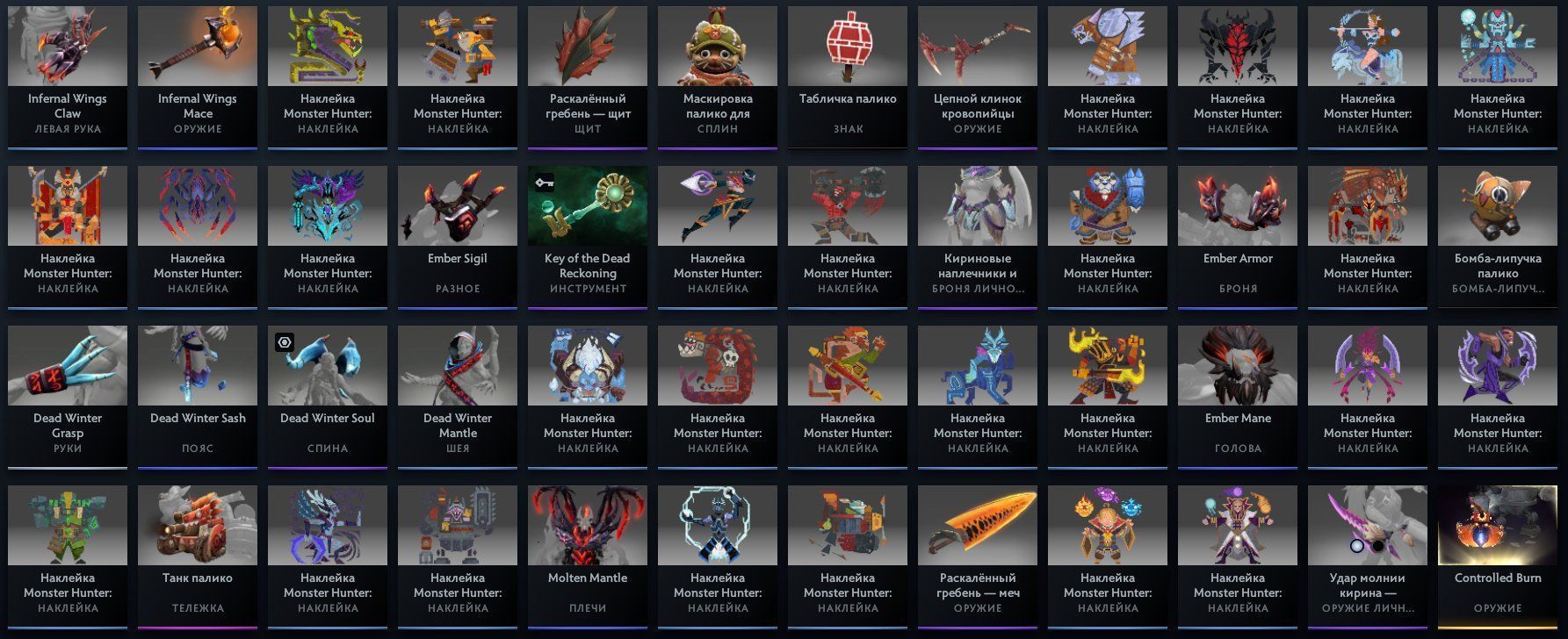The image size is (1568, 639).
Task: Open the Dead Winter Grasp hands item
Action: (68, 397)
